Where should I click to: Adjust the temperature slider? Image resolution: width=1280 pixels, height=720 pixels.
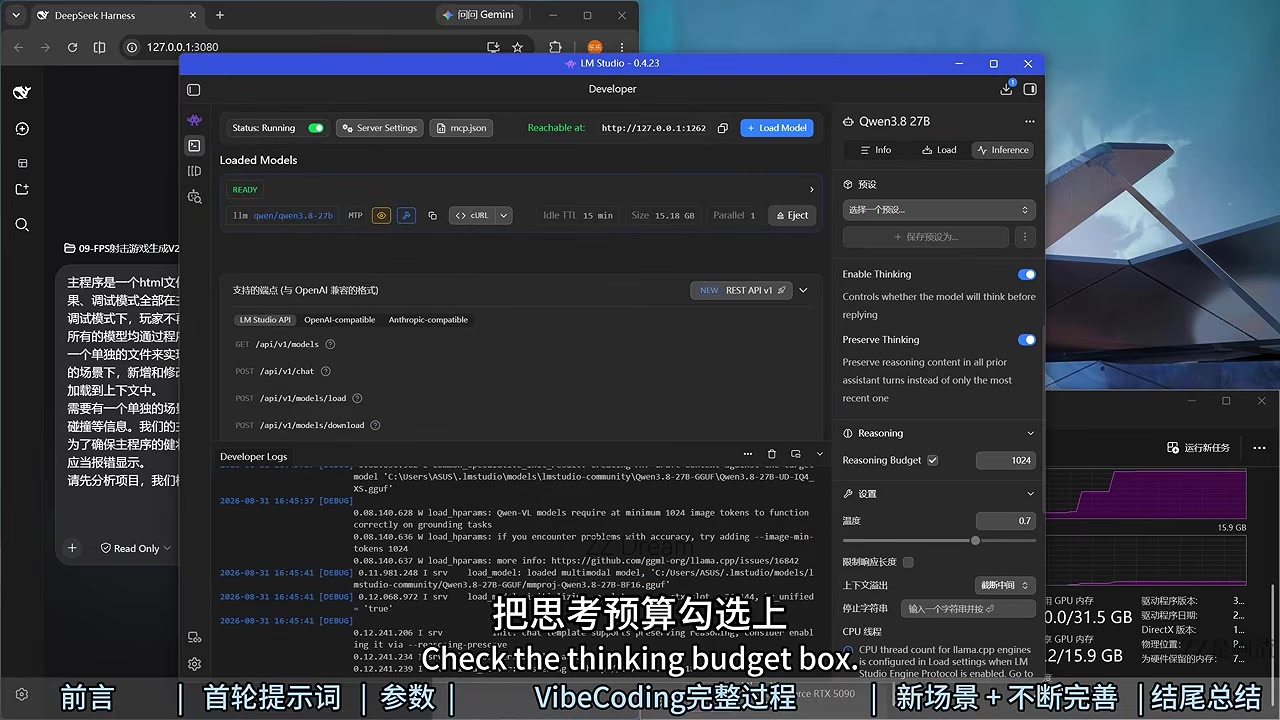(975, 540)
